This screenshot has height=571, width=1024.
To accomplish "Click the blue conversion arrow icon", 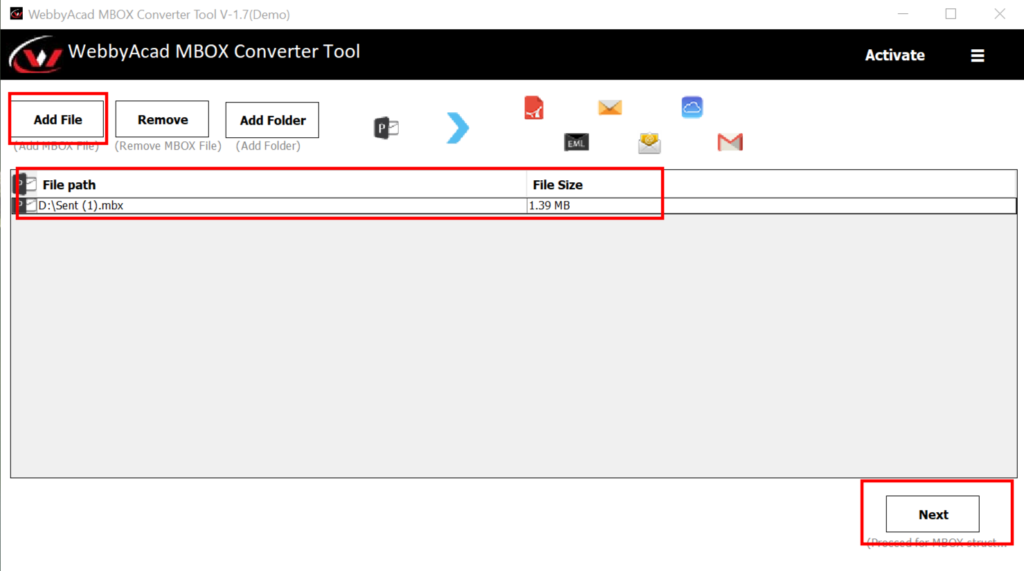I will click(x=457, y=127).
